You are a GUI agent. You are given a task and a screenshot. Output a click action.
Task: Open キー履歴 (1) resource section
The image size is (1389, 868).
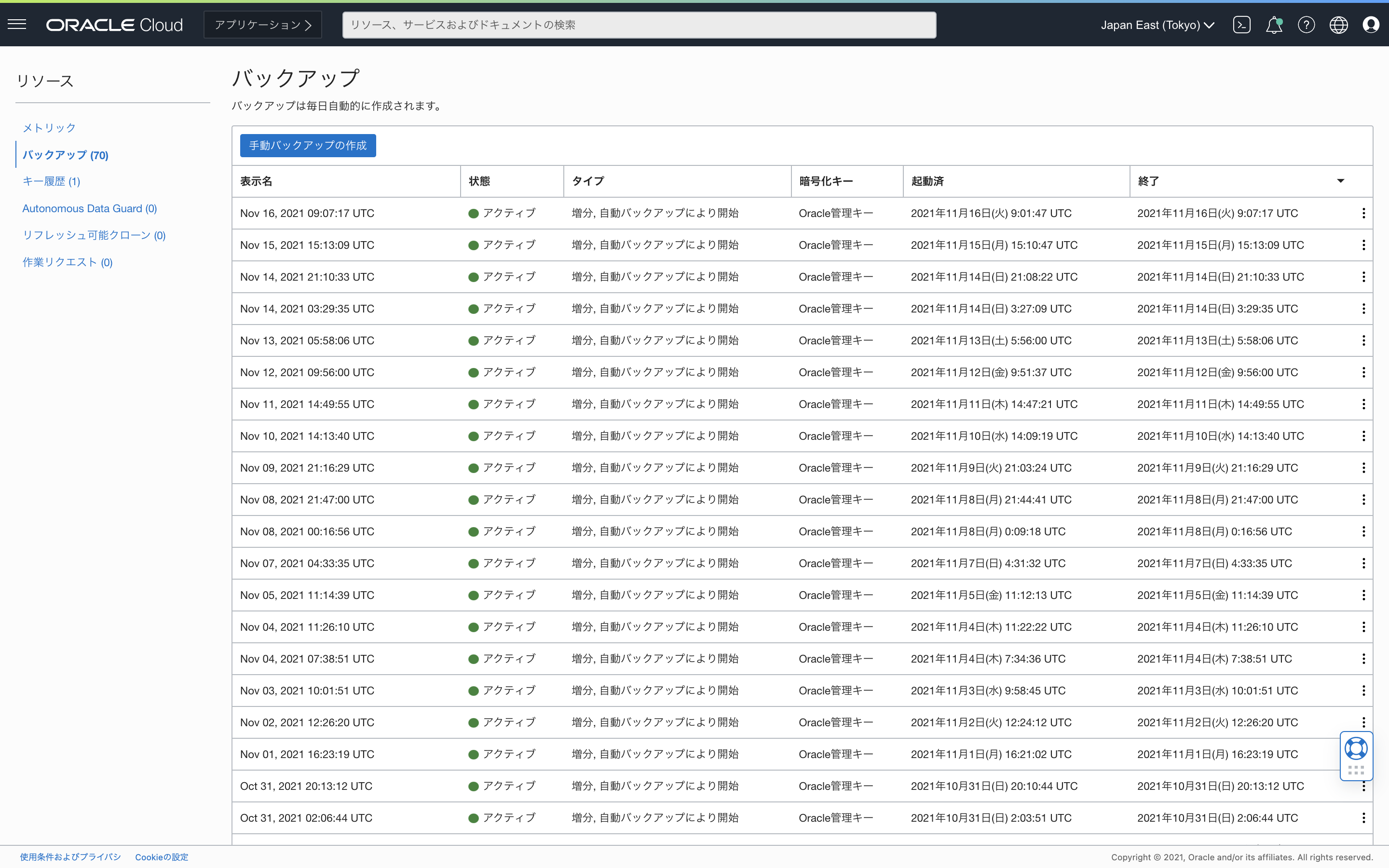[51, 181]
